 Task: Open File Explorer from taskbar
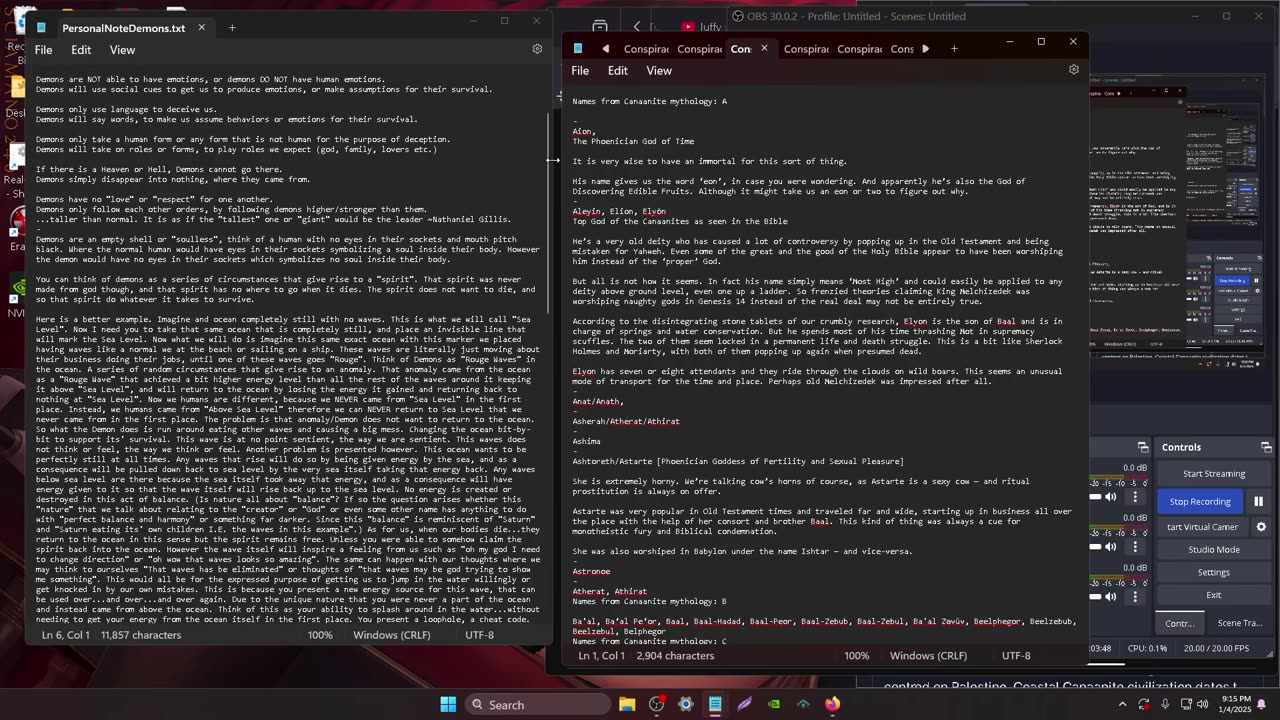click(627, 704)
